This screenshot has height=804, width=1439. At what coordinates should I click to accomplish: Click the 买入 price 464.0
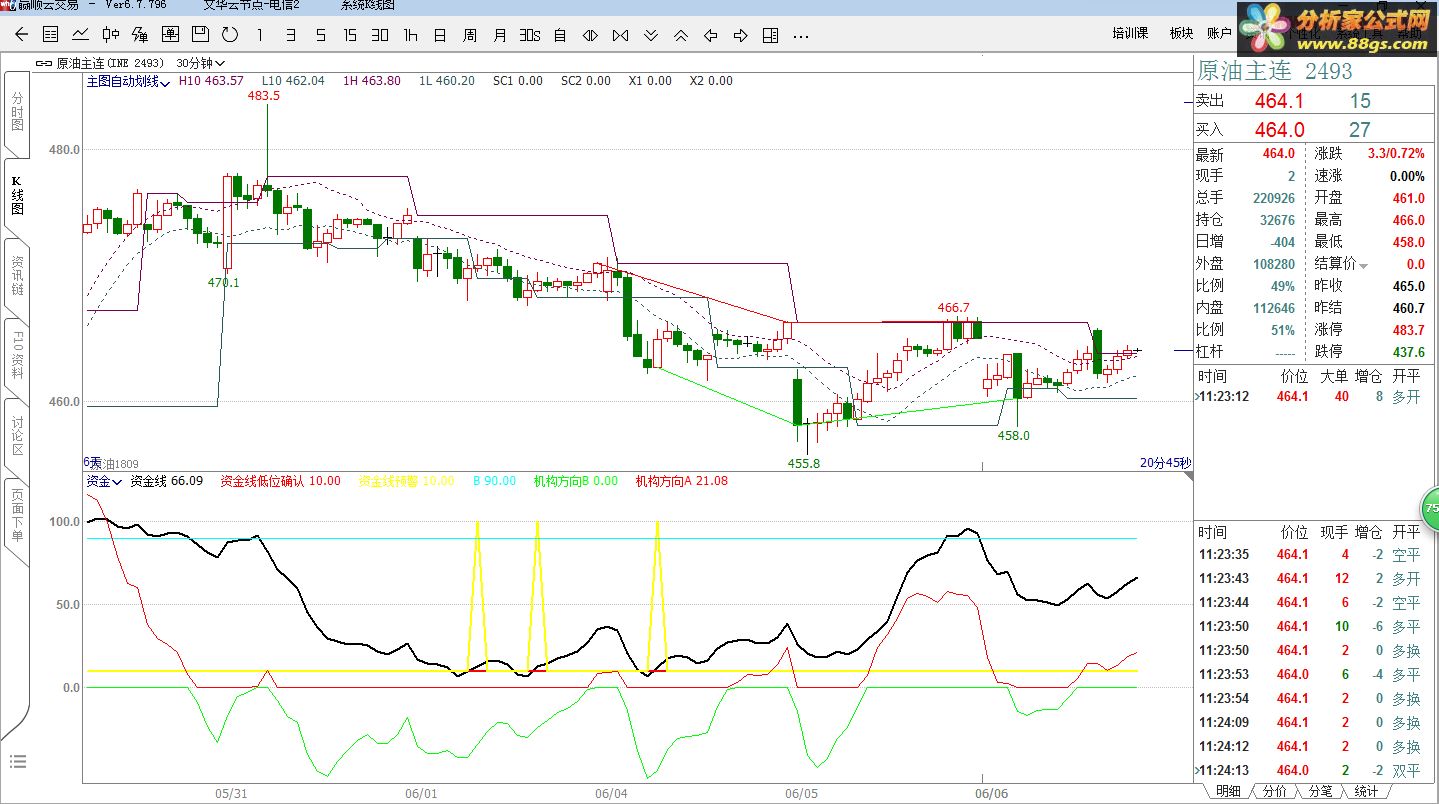[x=1279, y=130]
